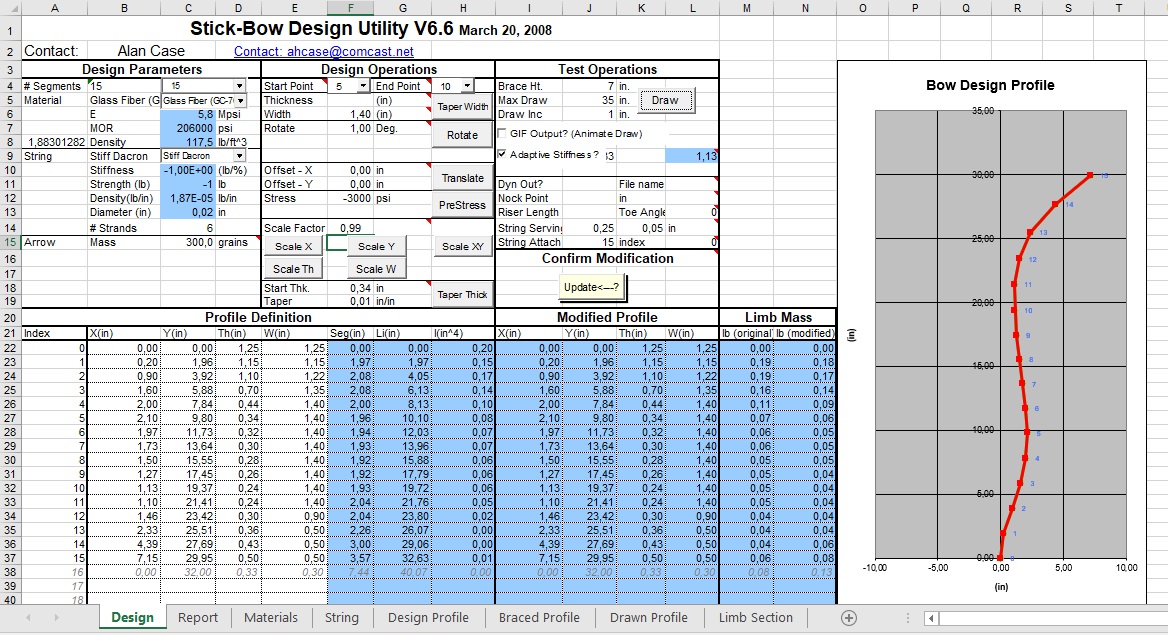Add a new sheet with plus button
Viewport: 1168px width, 635px height.
849,618
